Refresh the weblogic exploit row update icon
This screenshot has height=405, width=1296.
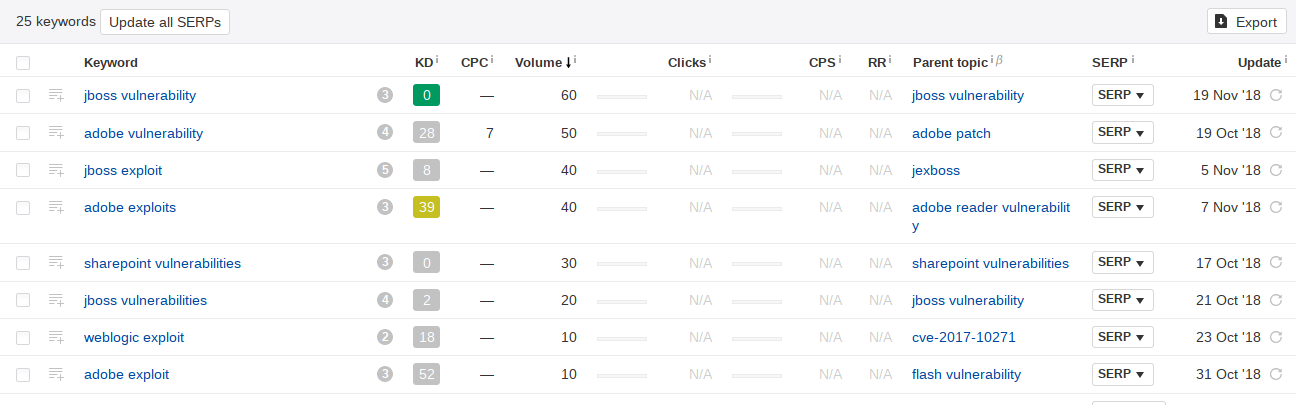1275,337
